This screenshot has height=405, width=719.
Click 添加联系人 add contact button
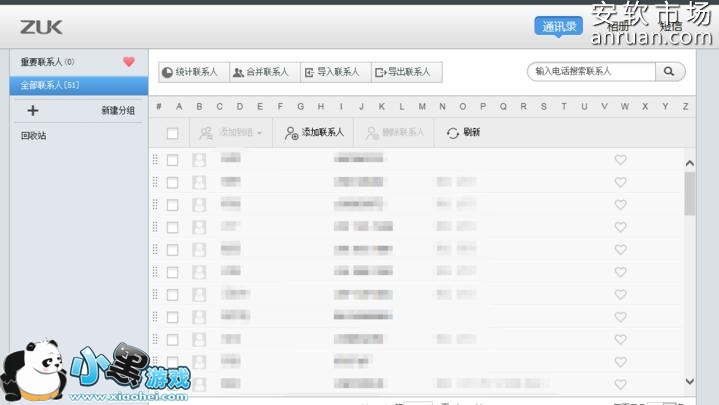pos(314,133)
